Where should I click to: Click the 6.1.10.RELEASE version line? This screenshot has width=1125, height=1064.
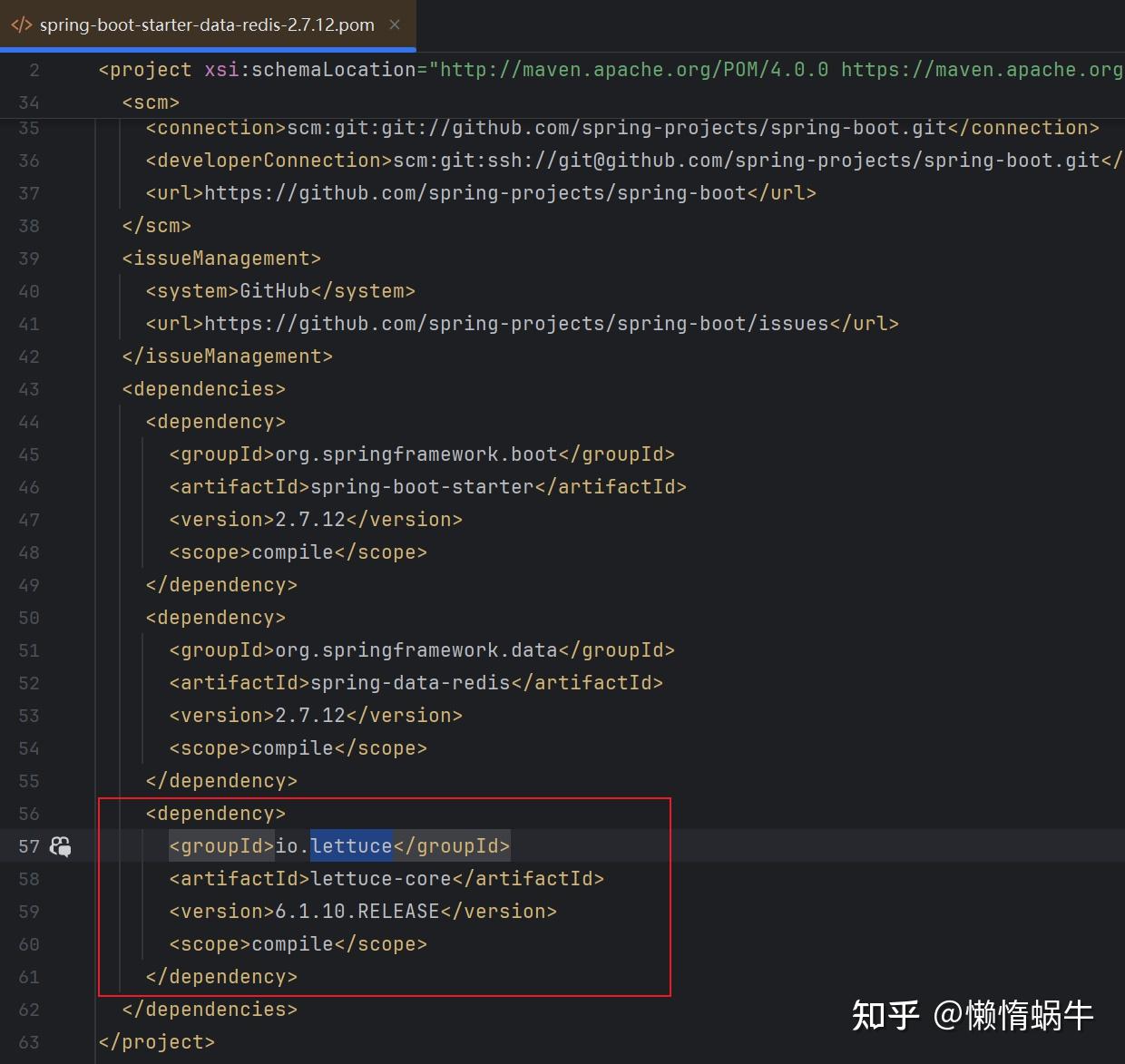tap(363, 912)
